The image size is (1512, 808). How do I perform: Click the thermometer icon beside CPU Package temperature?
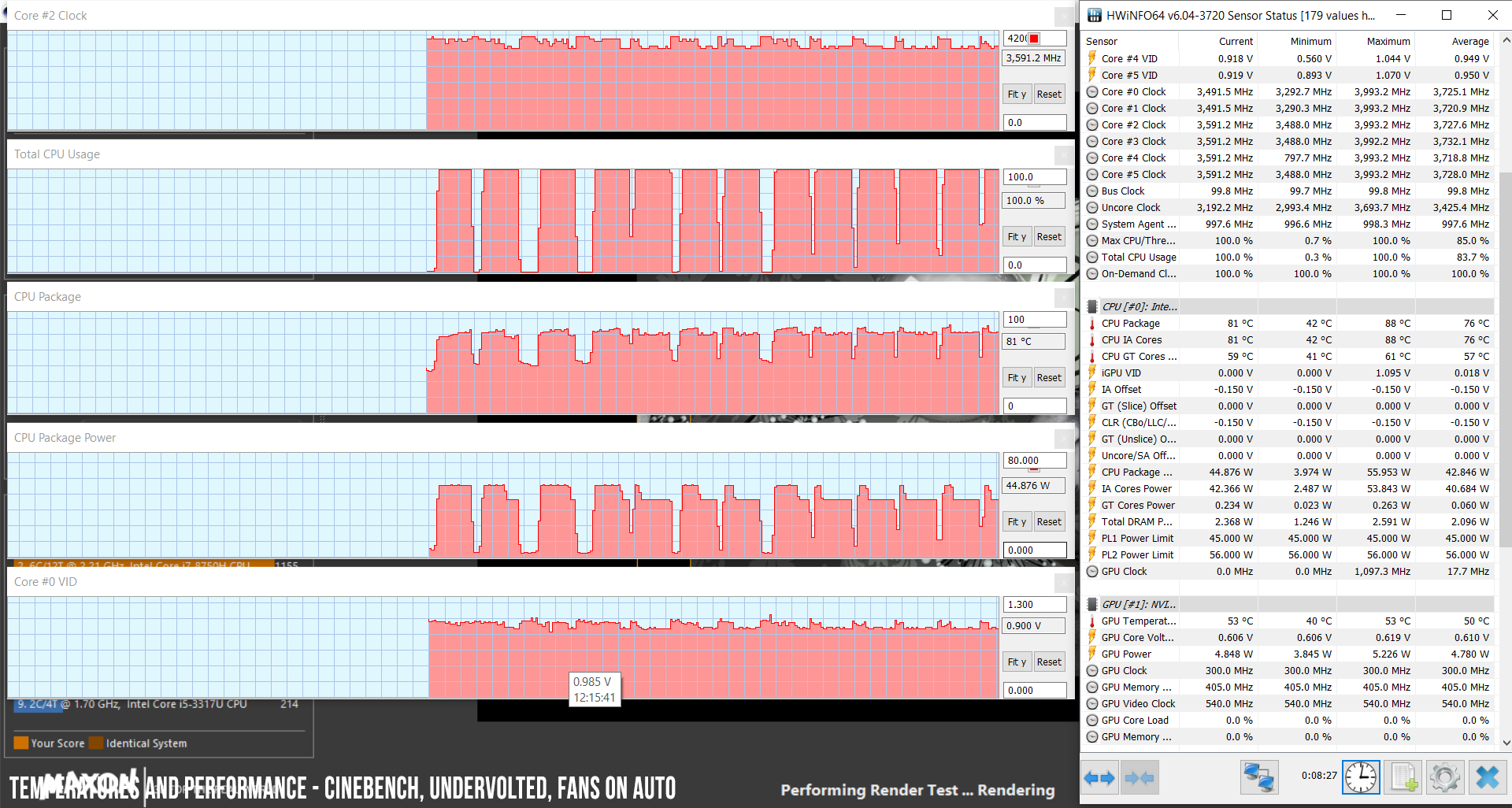tap(1092, 324)
